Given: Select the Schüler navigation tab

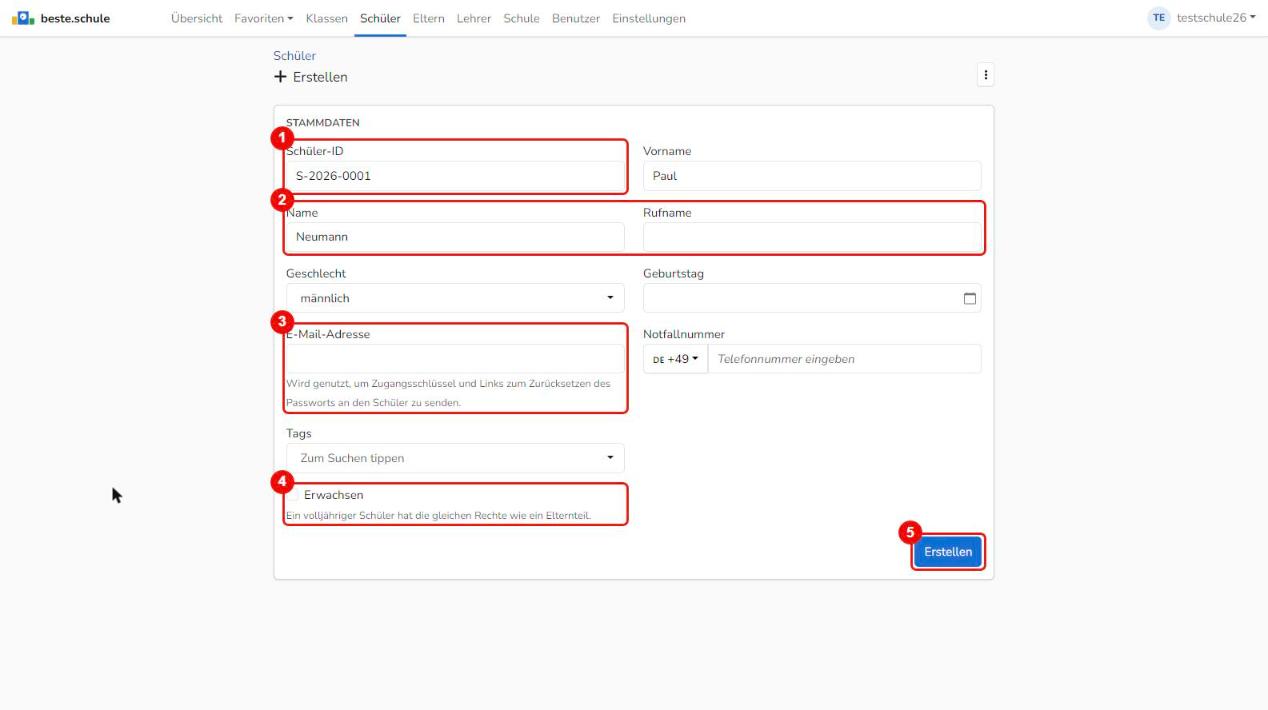Looking at the screenshot, I should coord(380,18).
